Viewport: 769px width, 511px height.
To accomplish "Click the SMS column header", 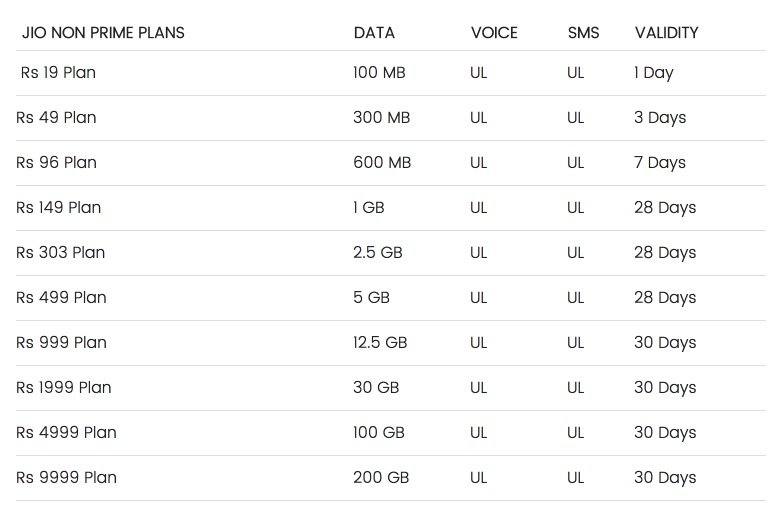I will (x=583, y=33).
